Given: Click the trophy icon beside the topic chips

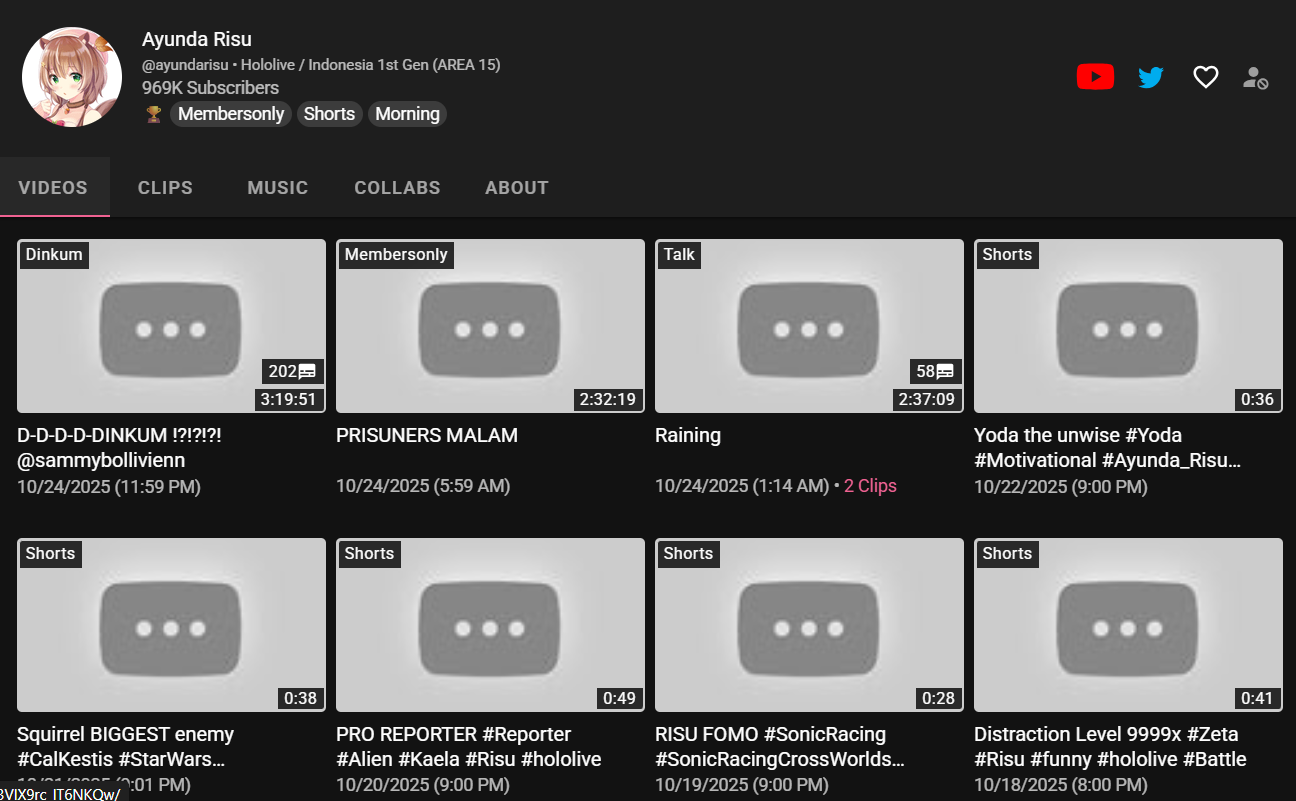Looking at the screenshot, I should point(153,114).
